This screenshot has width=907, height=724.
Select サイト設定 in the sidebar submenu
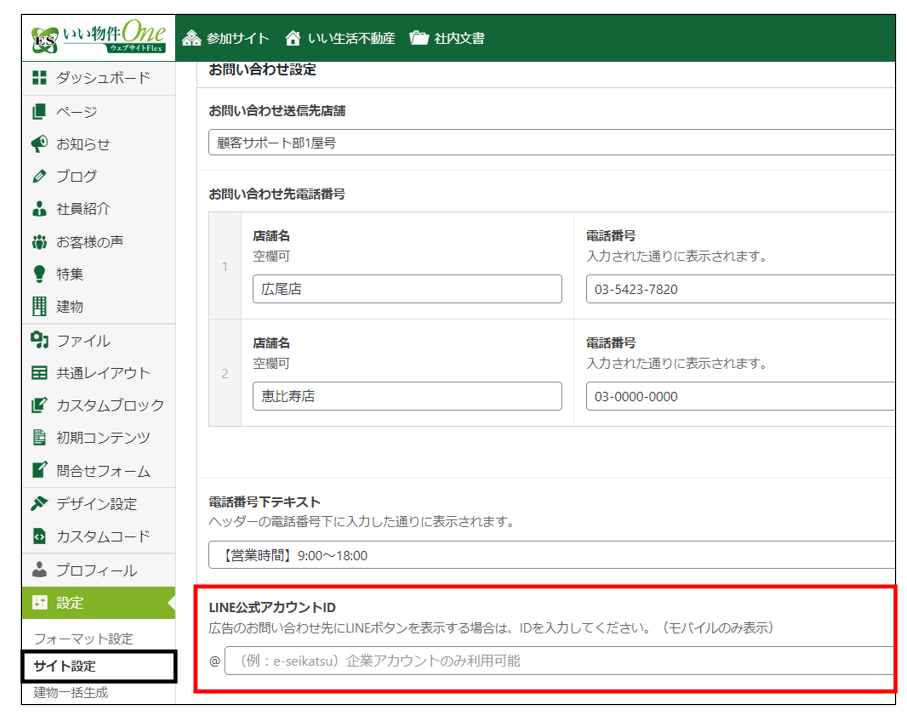[x=65, y=666]
